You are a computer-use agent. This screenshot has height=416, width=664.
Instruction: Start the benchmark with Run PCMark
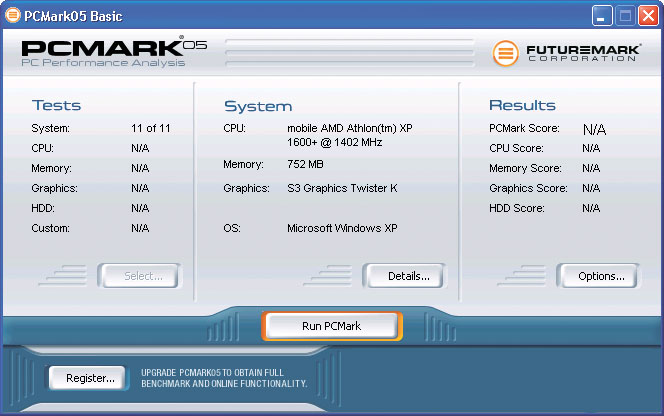tap(332, 326)
